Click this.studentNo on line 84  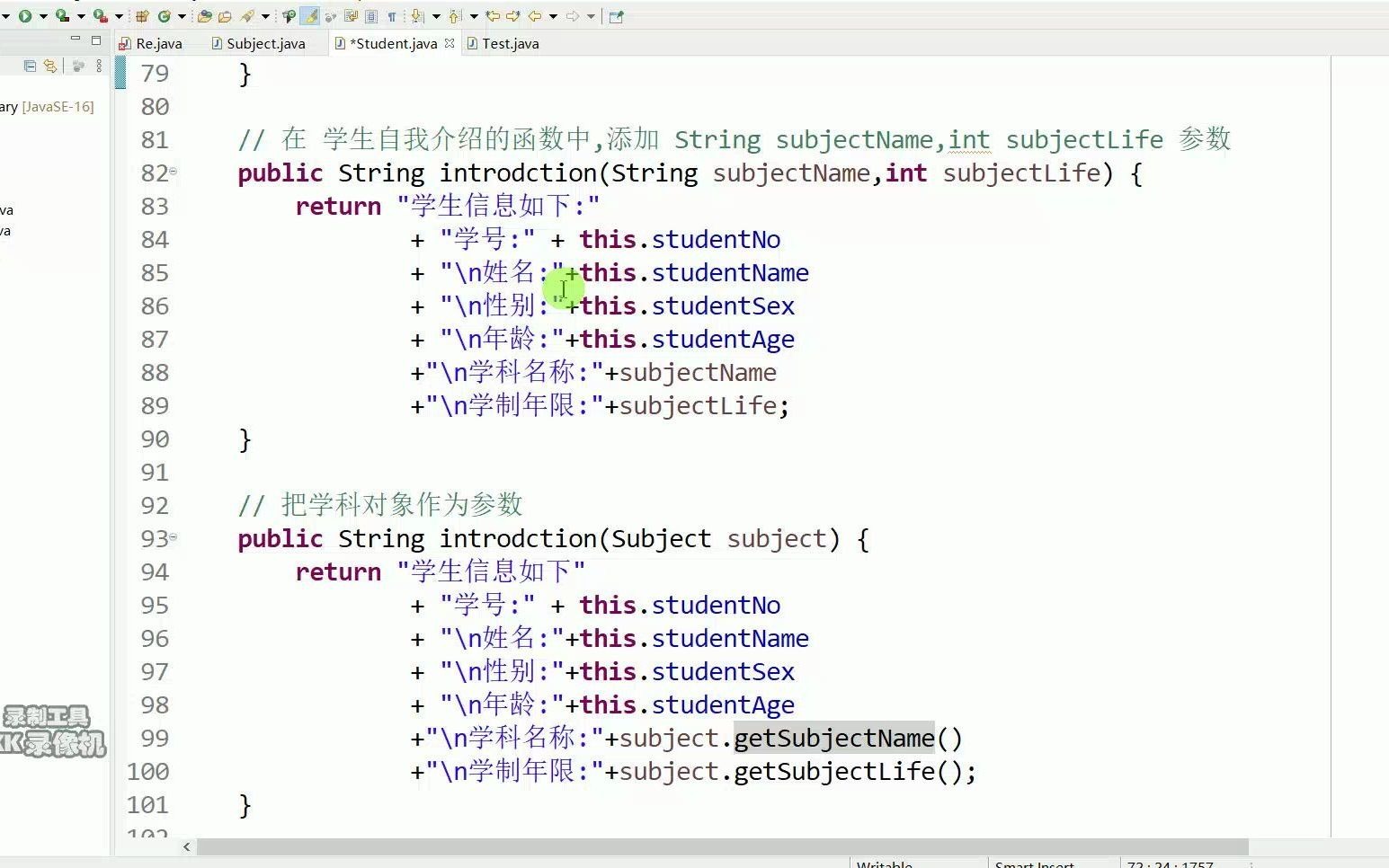[680, 240]
